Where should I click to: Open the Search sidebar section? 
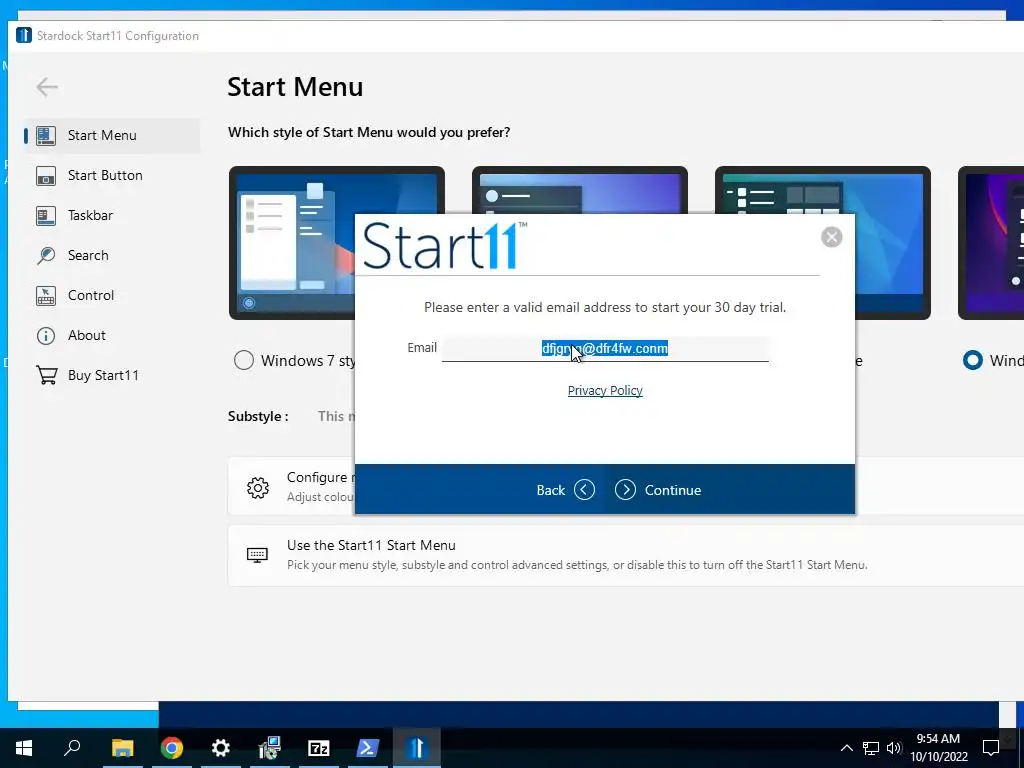(112, 255)
